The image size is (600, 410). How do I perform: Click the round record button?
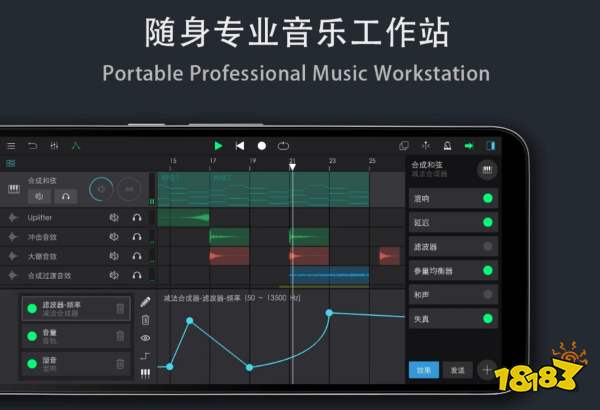pyautogui.click(x=262, y=146)
